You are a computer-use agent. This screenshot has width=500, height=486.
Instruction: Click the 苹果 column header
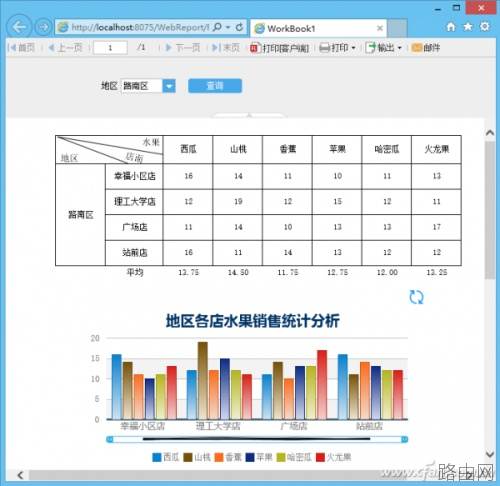click(337, 149)
